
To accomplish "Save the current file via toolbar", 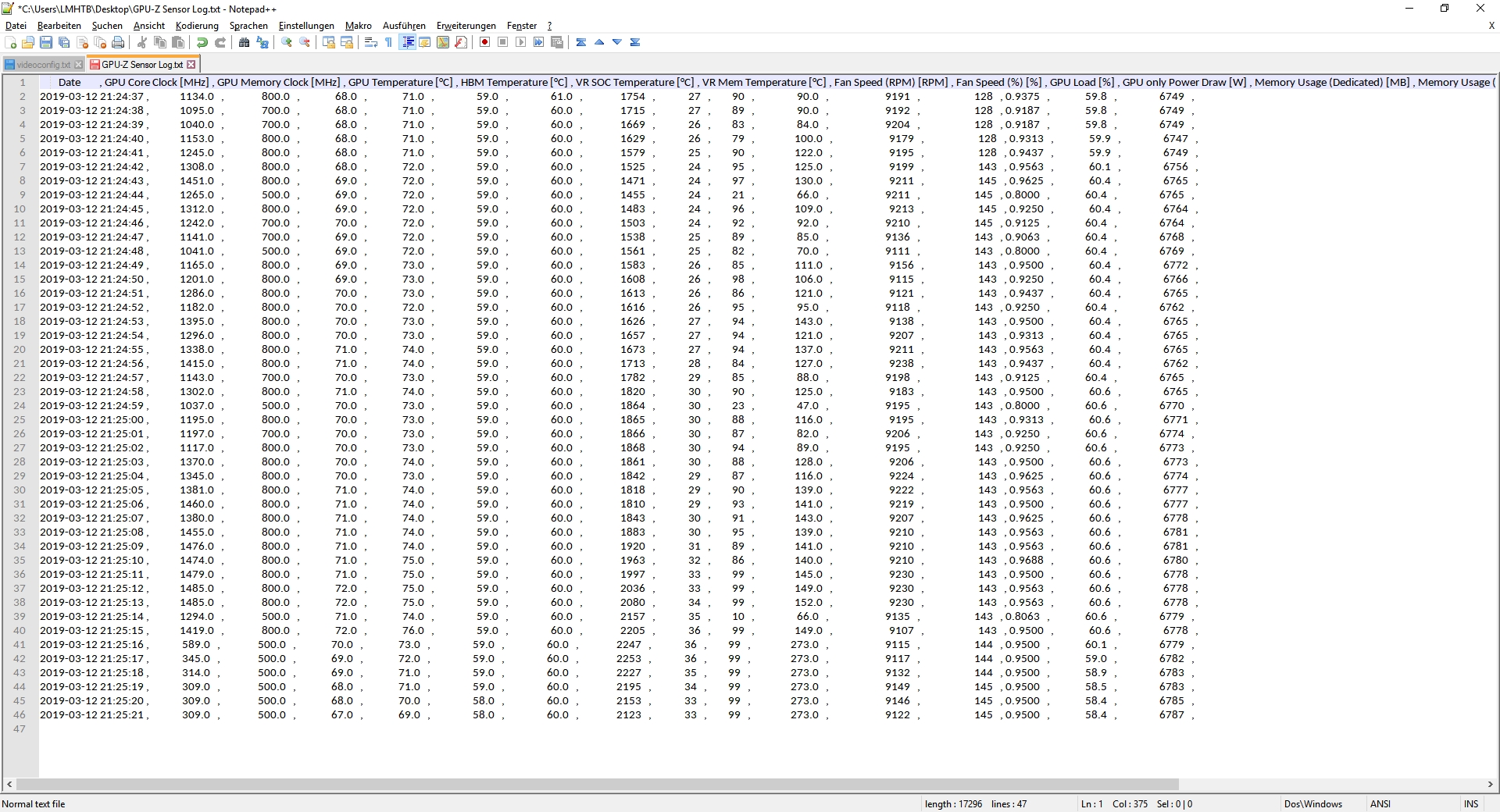I will point(46,43).
